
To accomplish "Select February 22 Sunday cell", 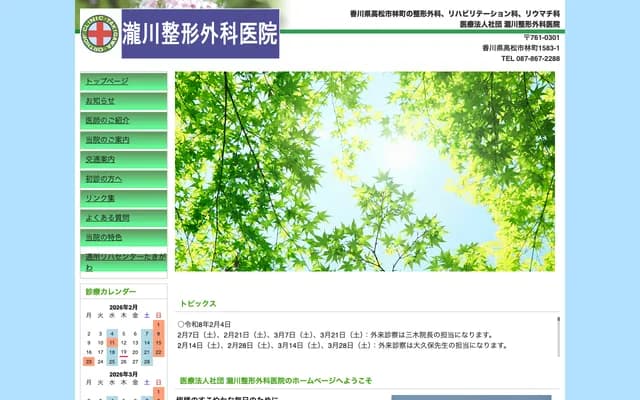I will [x=159, y=352].
